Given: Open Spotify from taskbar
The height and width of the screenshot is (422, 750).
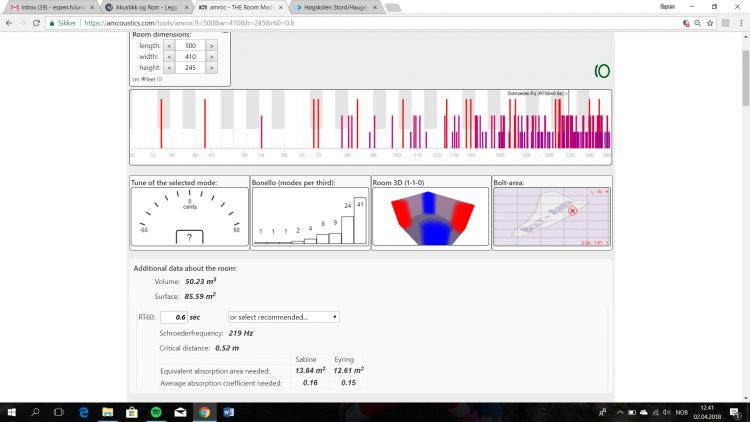Looking at the screenshot, I should tap(156, 412).
